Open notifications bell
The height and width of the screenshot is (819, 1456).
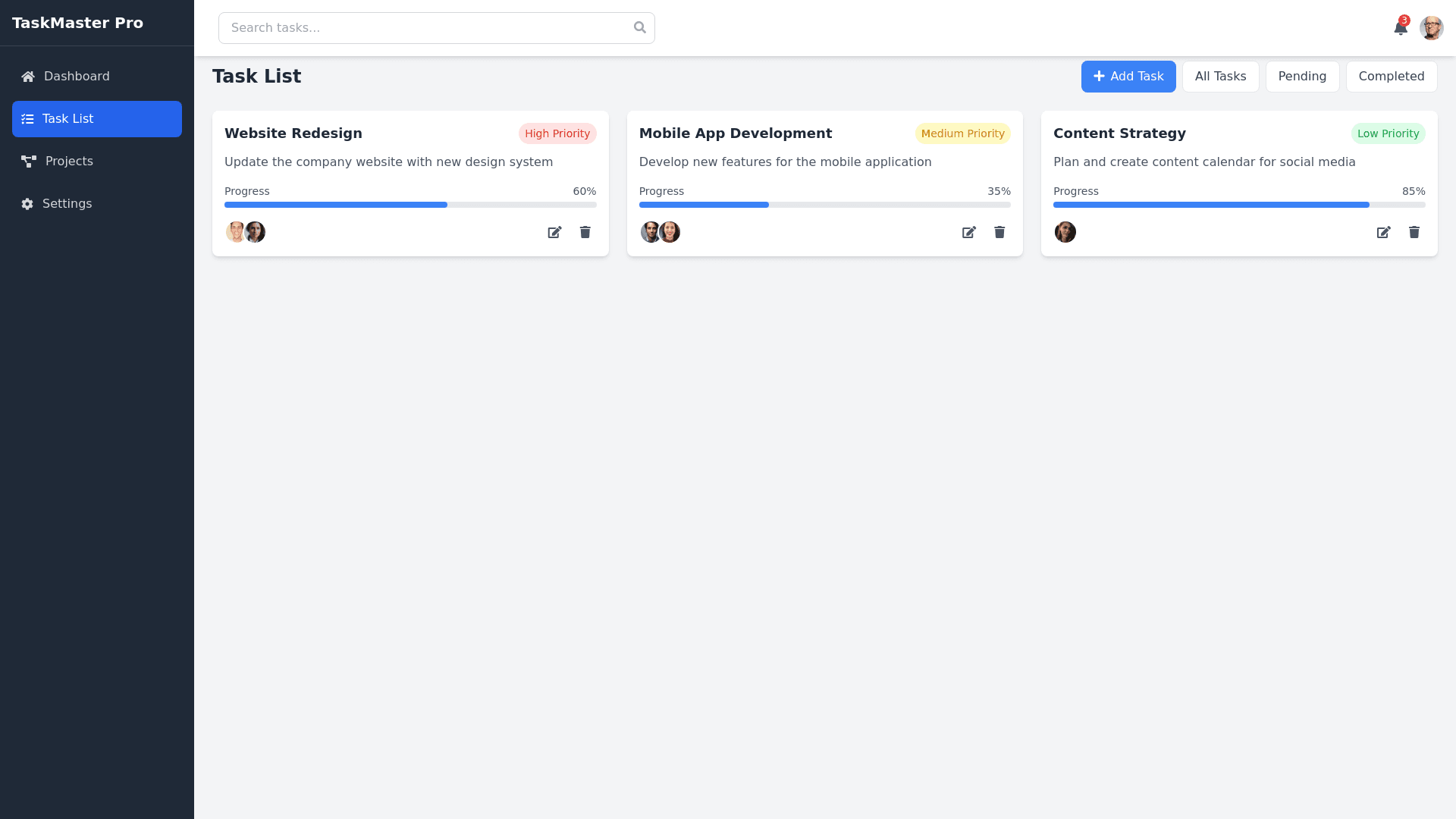pyautogui.click(x=1400, y=28)
